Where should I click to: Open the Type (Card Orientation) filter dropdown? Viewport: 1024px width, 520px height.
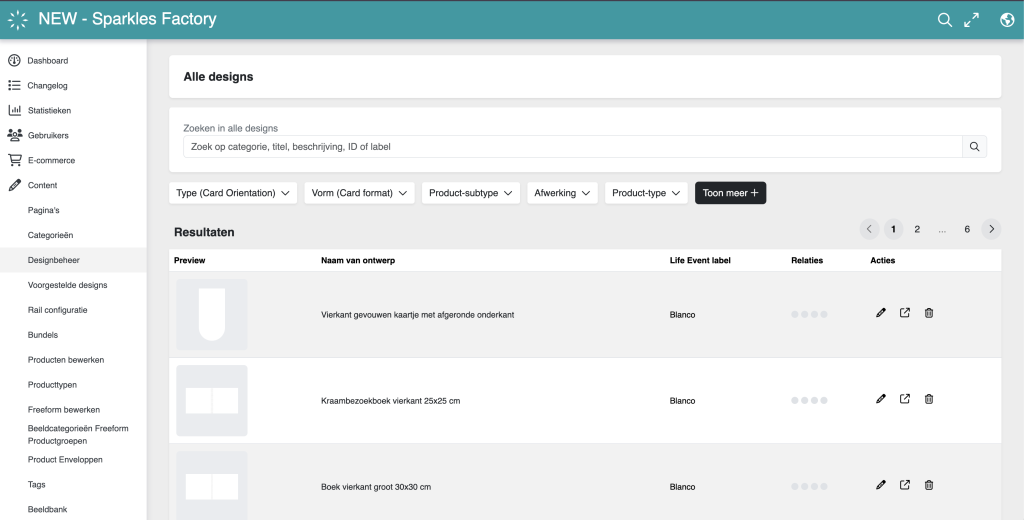pos(233,193)
